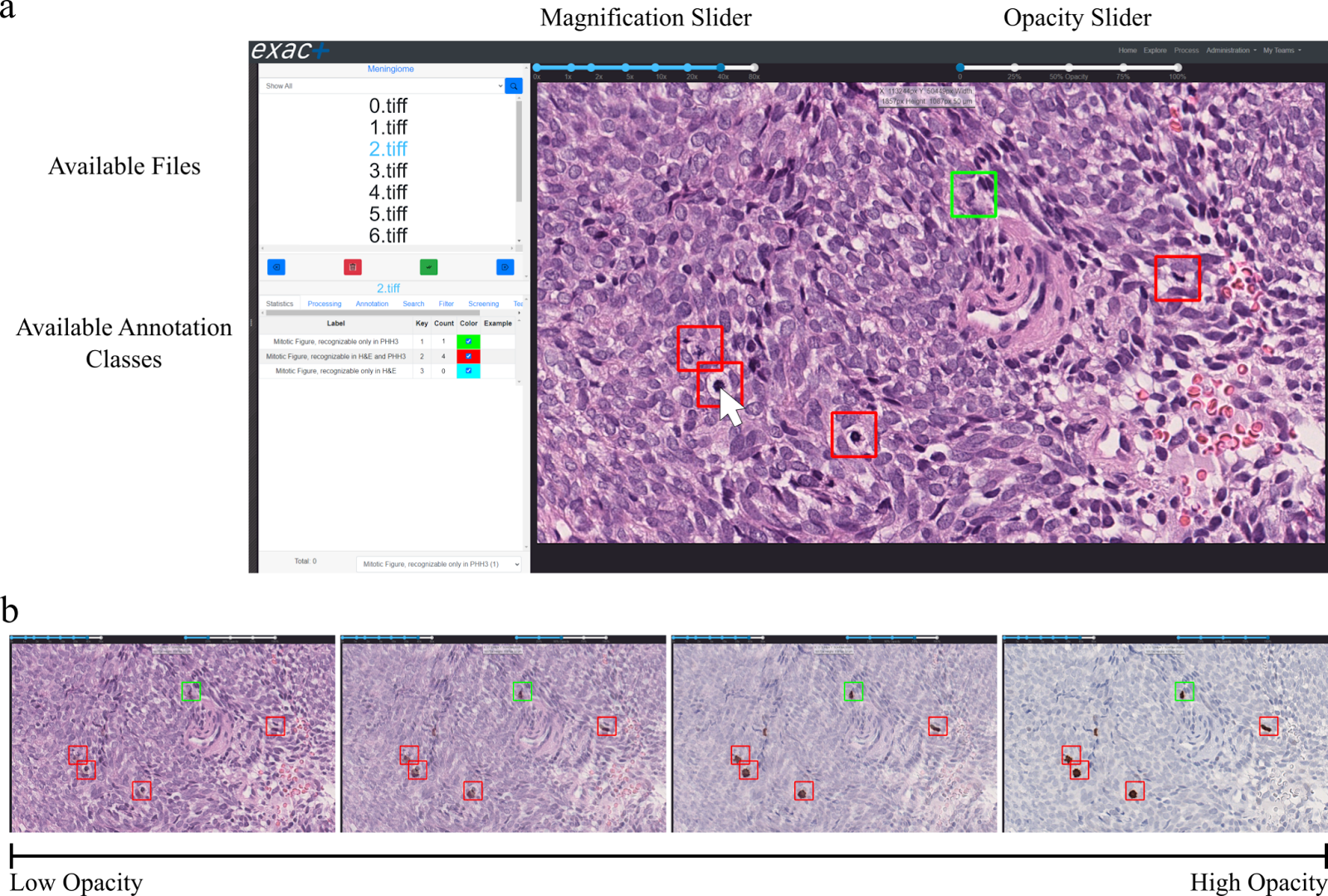Click the 'Mitotic Figure, recognizable only in PHH3' label
The image size is (1328, 896).
(336, 342)
